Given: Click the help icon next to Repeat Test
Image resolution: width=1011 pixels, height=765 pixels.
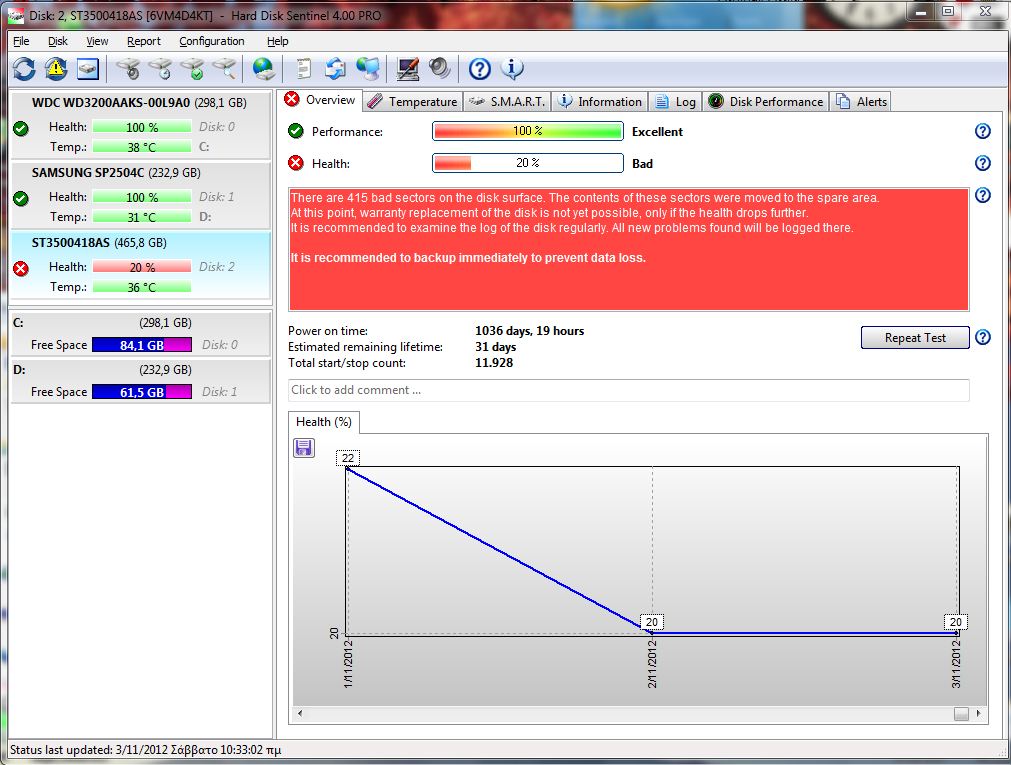Looking at the screenshot, I should click(x=982, y=337).
